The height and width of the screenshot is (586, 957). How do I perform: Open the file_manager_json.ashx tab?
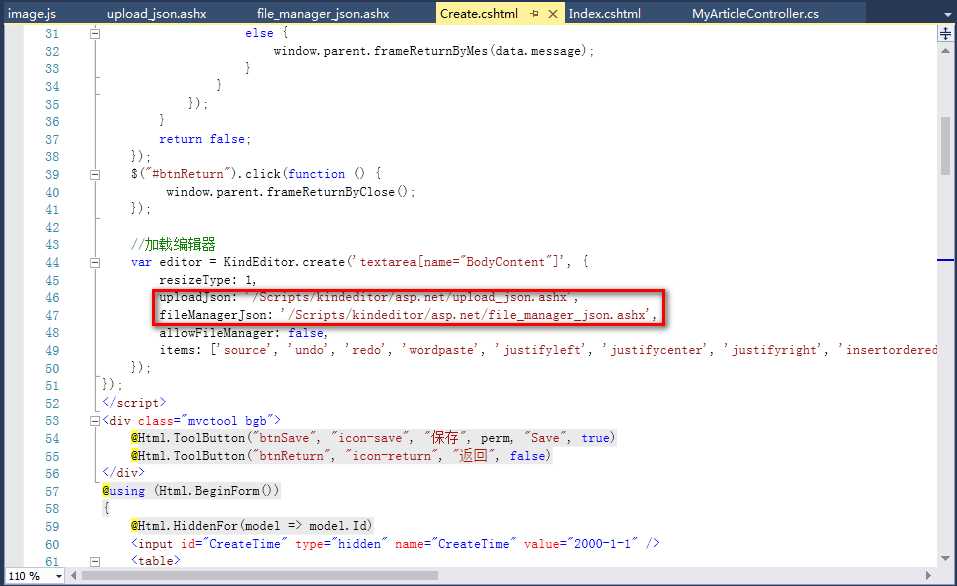point(323,13)
